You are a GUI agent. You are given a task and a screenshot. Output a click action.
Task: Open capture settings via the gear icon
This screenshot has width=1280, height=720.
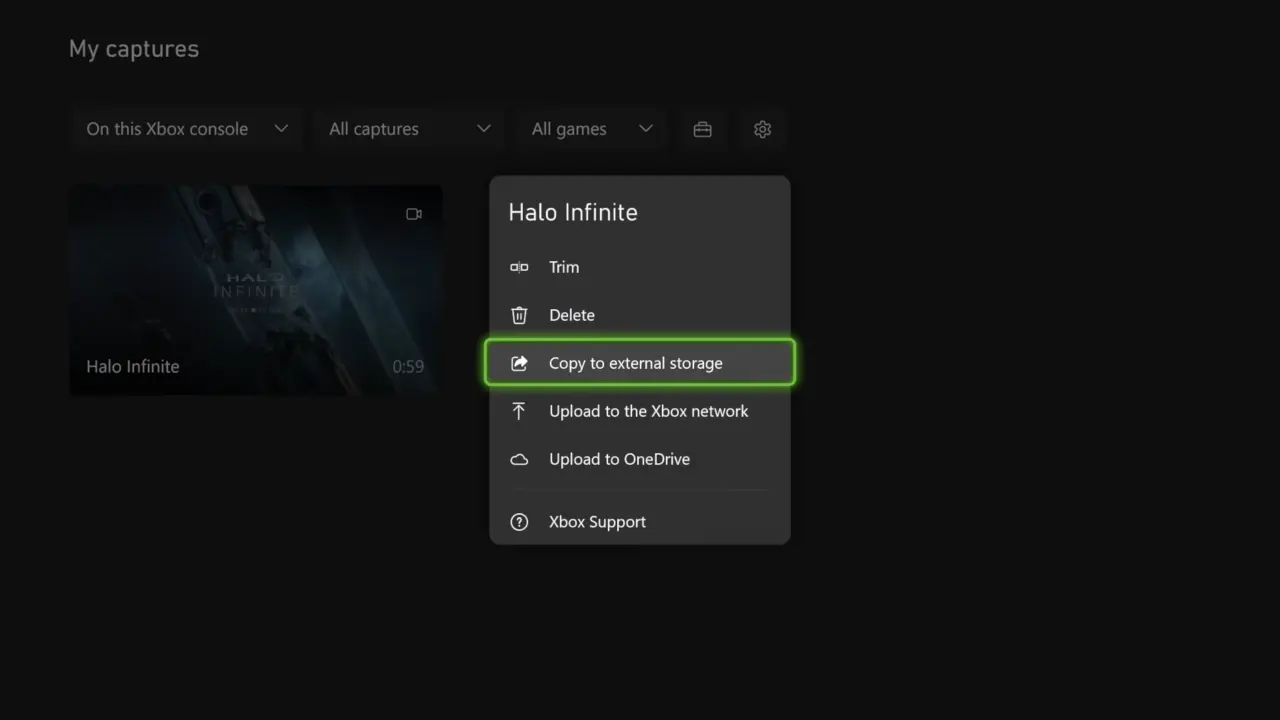(762, 129)
